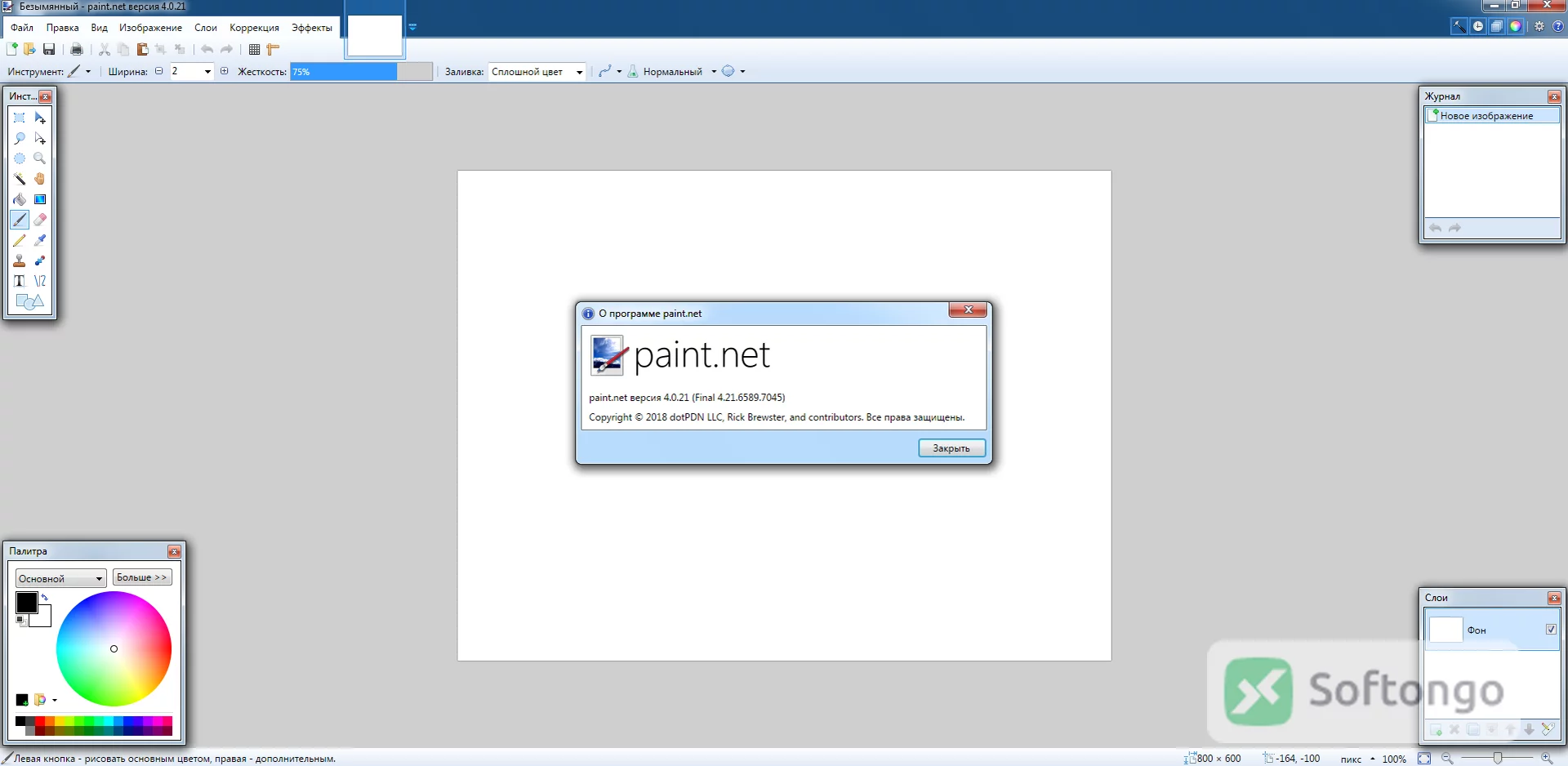1568x766 pixels.
Task: Select the Text tool
Action: click(20, 281)
